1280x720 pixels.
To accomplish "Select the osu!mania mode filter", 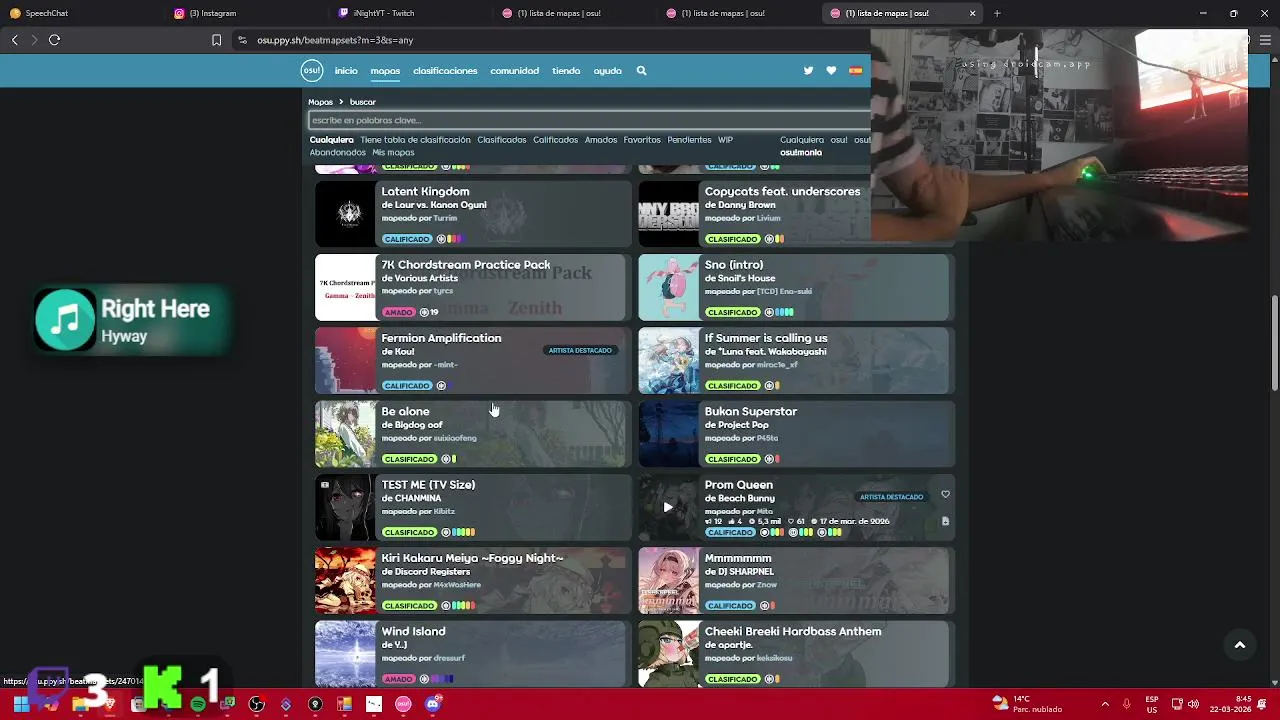I will (801, 153).
